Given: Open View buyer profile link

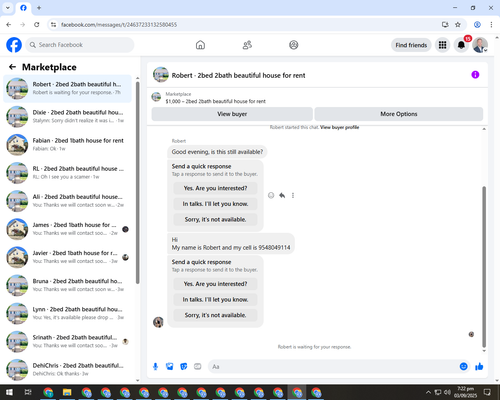Looking at the screenshot, I should point(339,127).
